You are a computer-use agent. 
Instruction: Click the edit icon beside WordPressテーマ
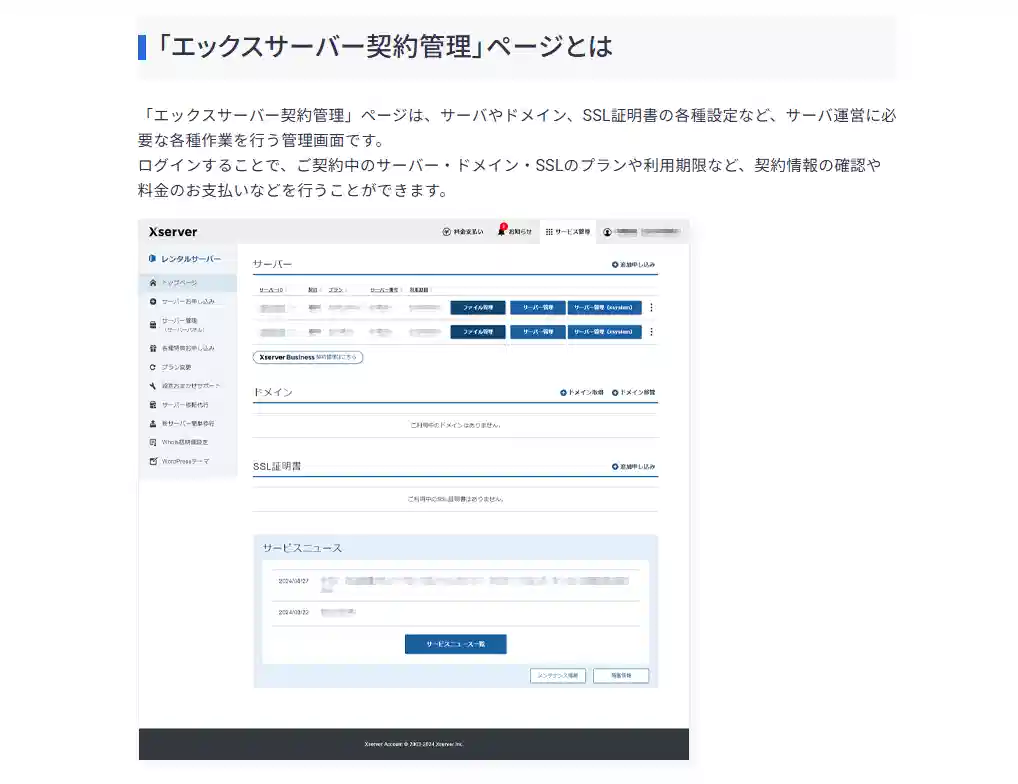153,461
